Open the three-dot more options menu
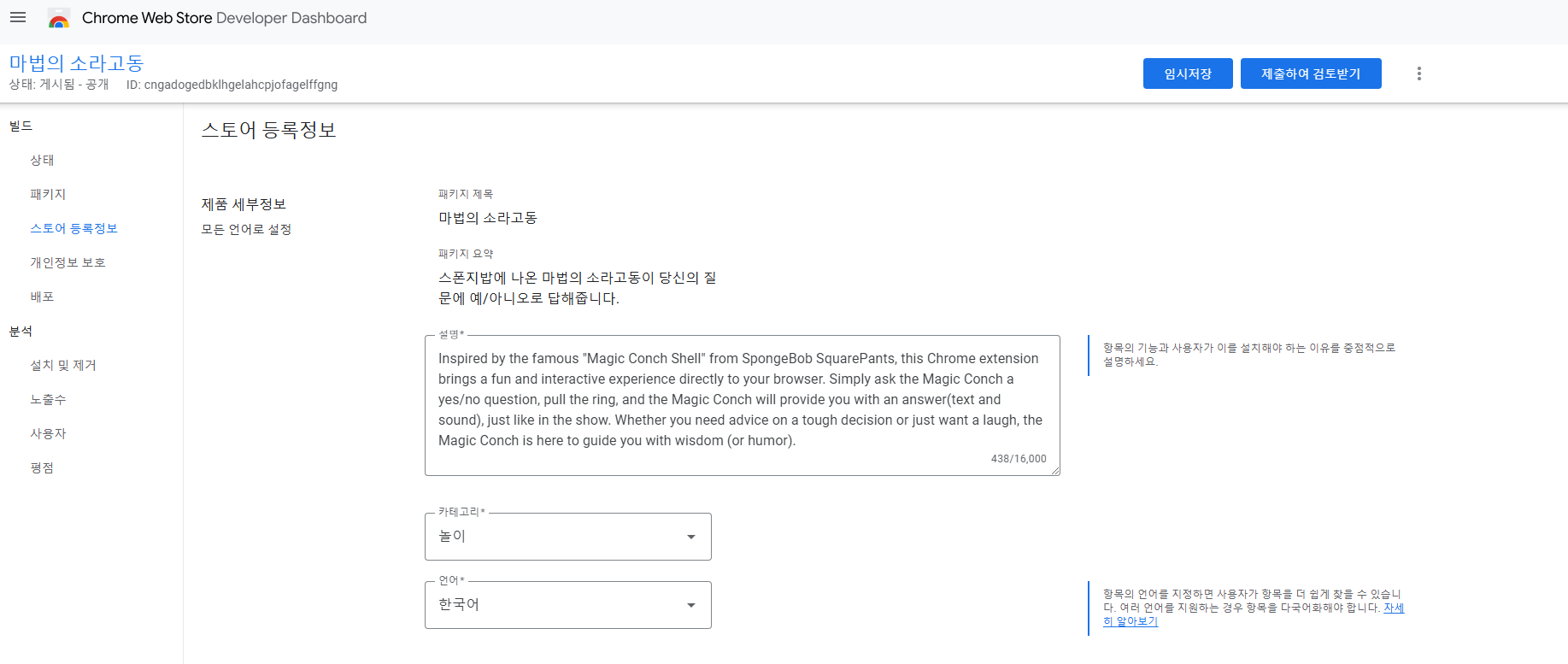The height and width of the screenshot is (664, 1568). 1419,73
